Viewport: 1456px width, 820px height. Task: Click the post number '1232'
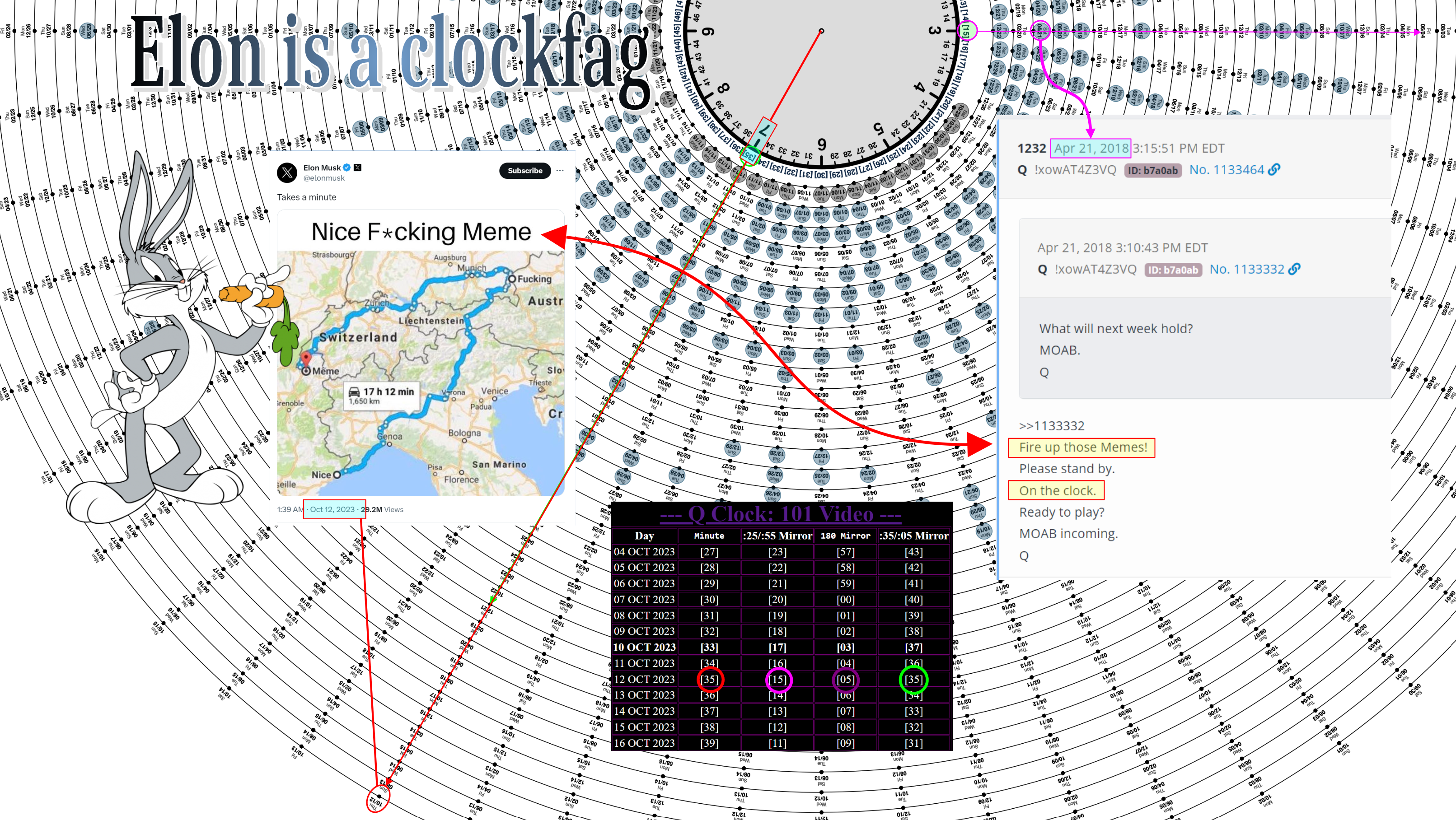point(1031,148)
